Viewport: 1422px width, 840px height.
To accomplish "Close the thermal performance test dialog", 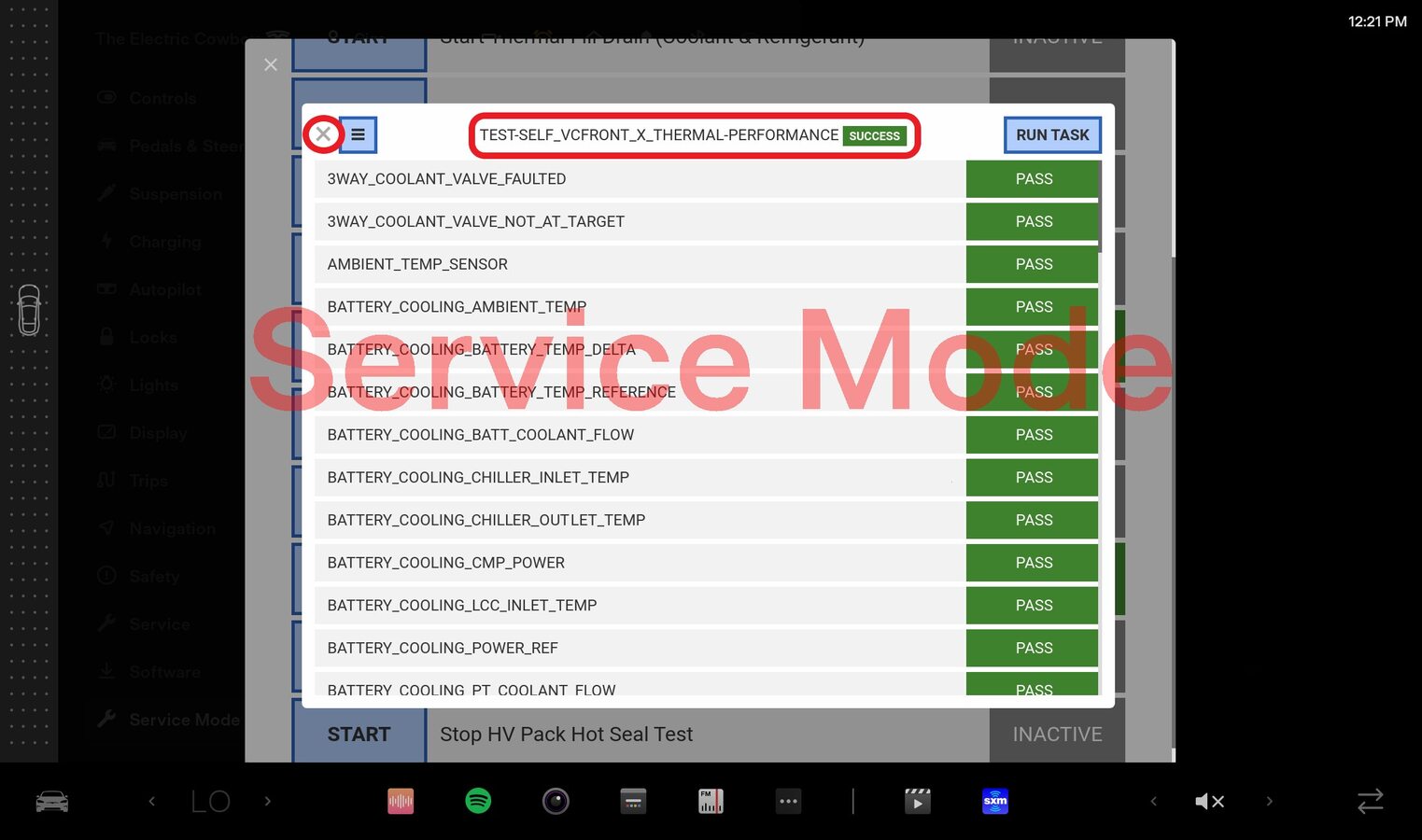I will click(x=323, y=134).
